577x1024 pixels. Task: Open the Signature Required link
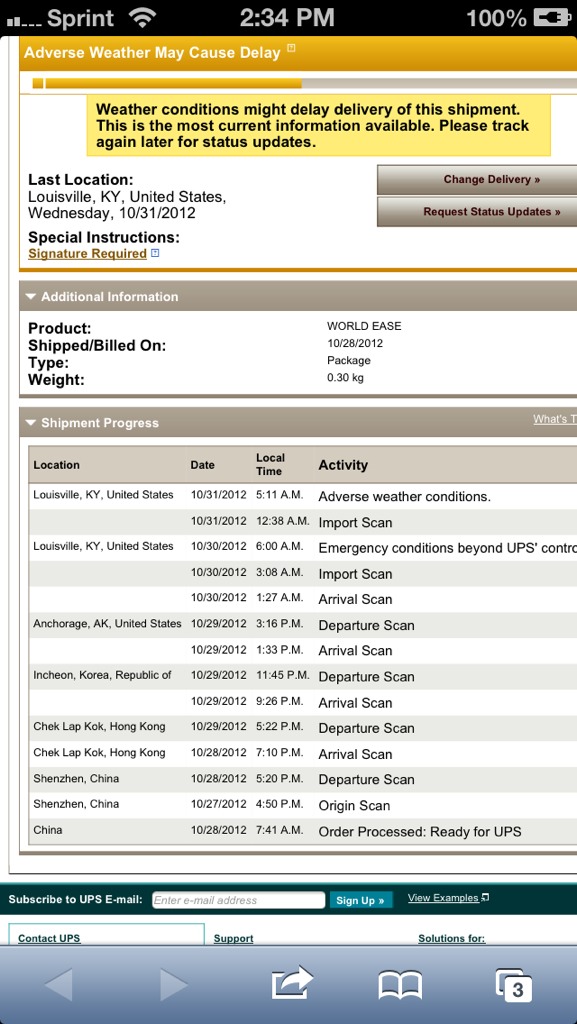click(87, 253)
